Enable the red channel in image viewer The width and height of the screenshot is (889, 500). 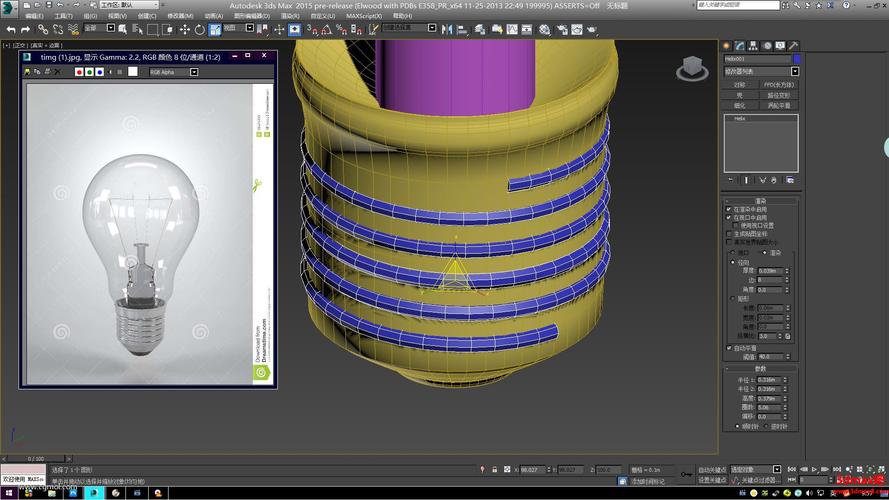[x=78, y=72]
